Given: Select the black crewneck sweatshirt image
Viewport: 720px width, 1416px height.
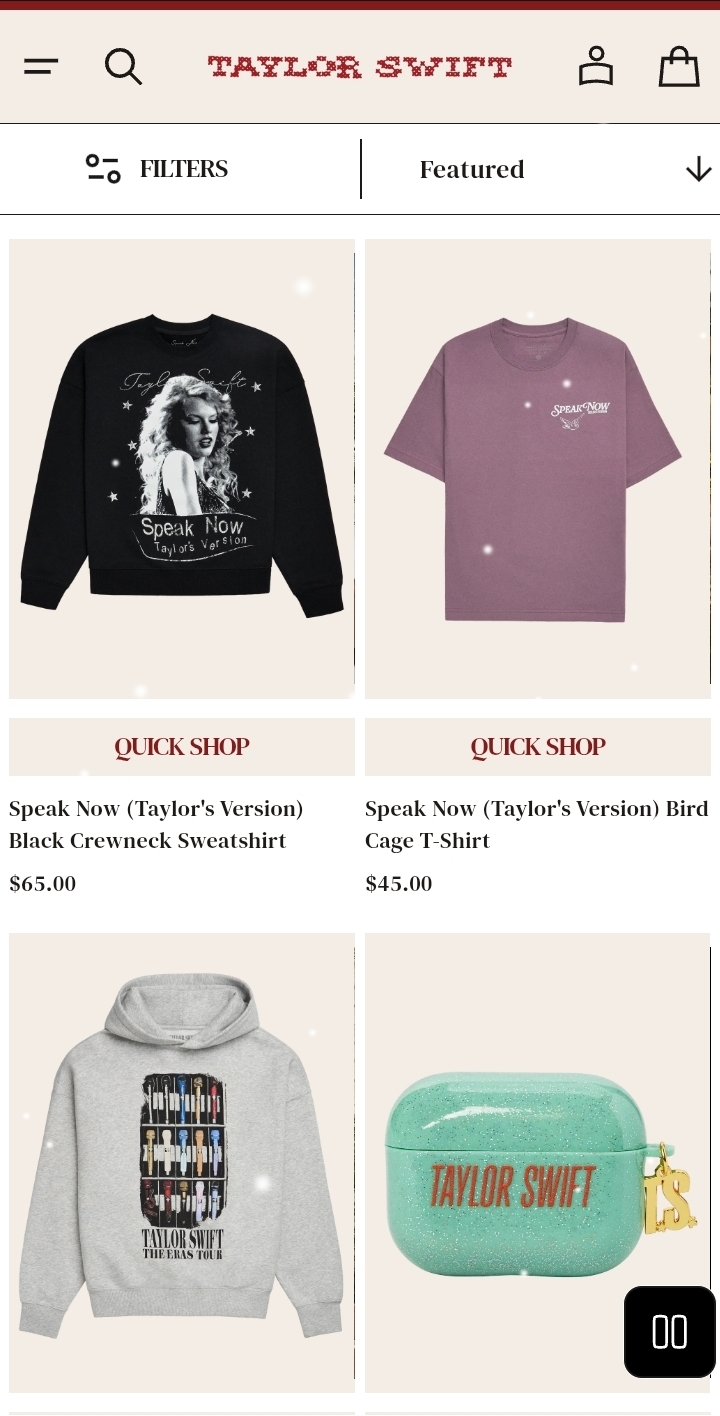Looking at the screenshot, I should 182,469.
